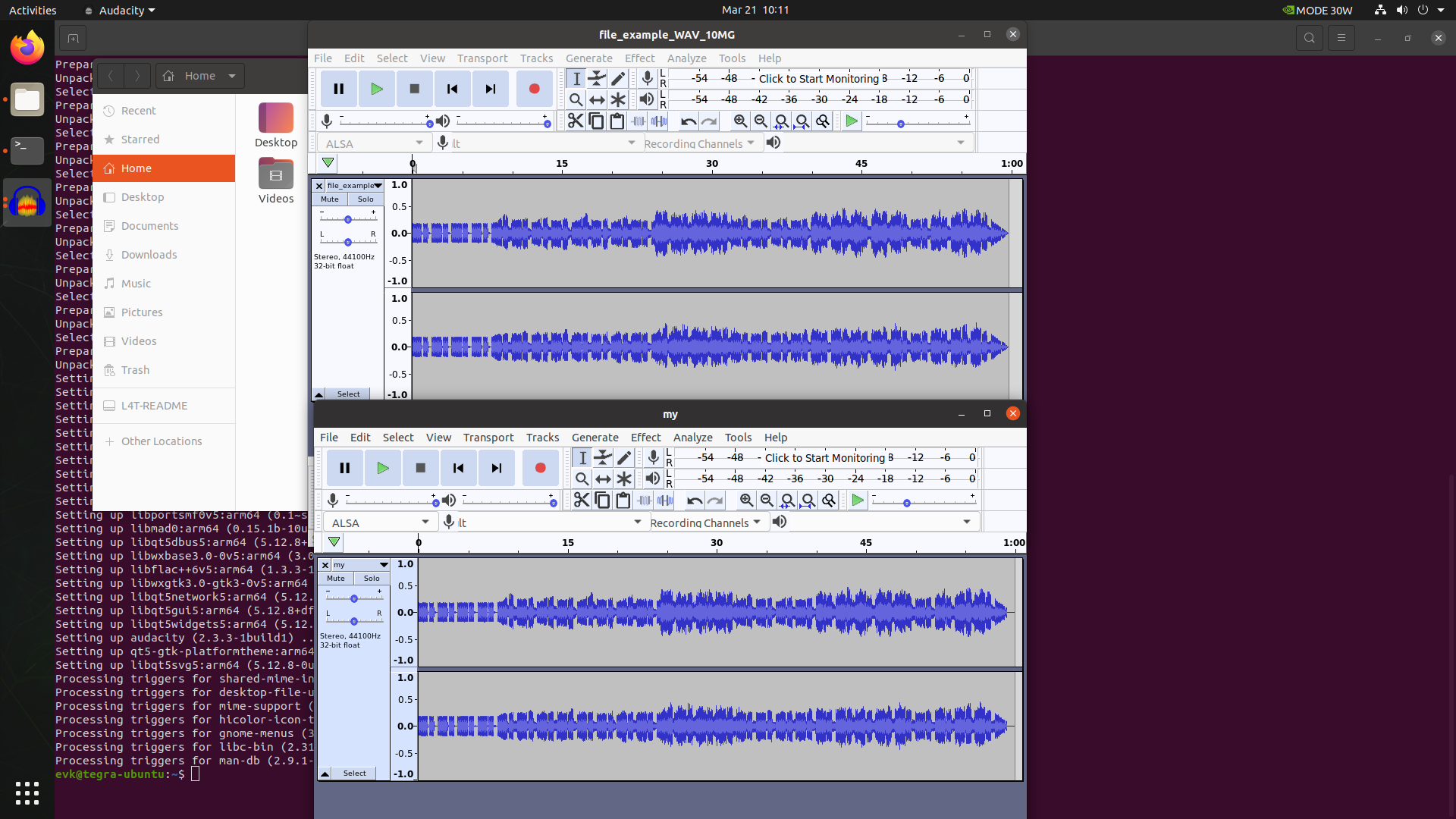Select the Multi-Tool asterisk in the 'my' window
The image size is (1456, 819).
pos(624,479)
